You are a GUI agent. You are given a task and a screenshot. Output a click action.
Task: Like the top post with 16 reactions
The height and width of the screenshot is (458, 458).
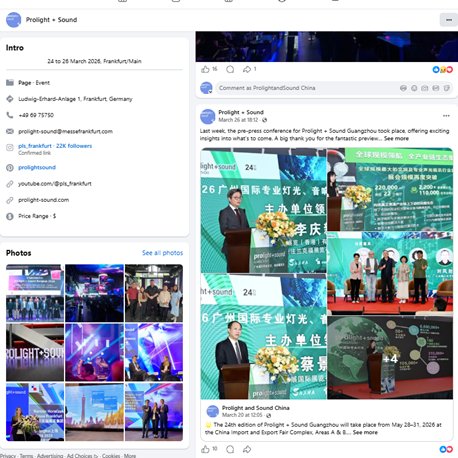coord(205,69)
